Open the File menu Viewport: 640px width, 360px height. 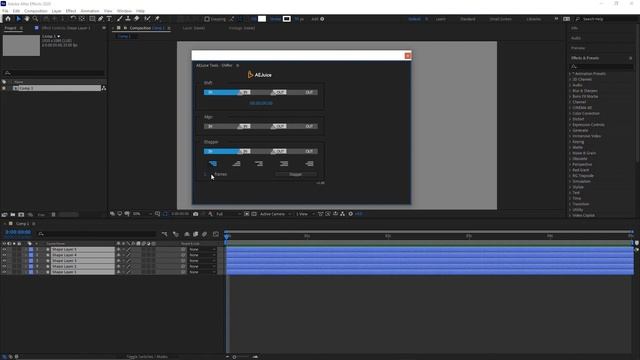pyautogui.click(x=5, y=11)
